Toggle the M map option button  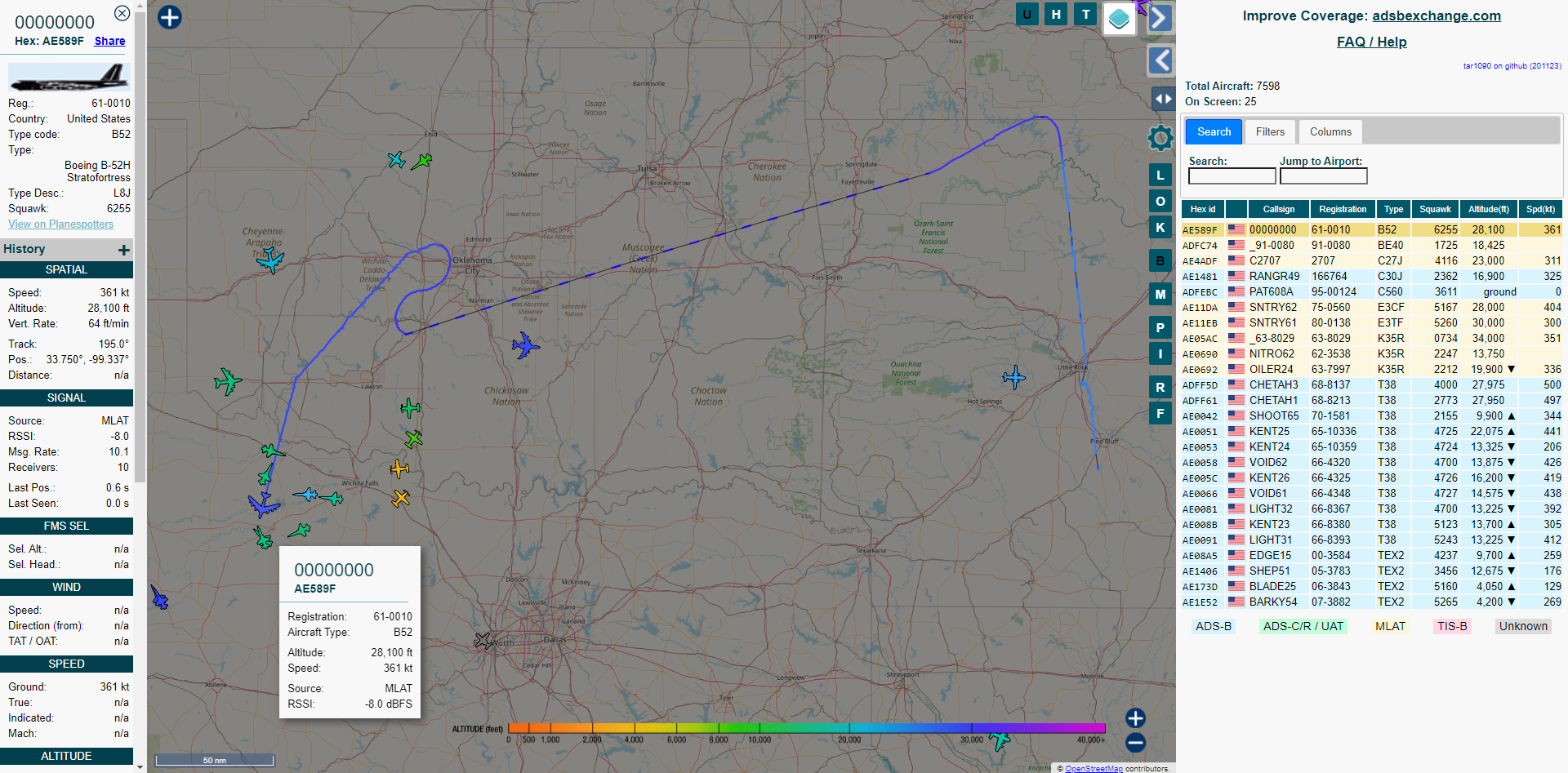pos(1160,295)
